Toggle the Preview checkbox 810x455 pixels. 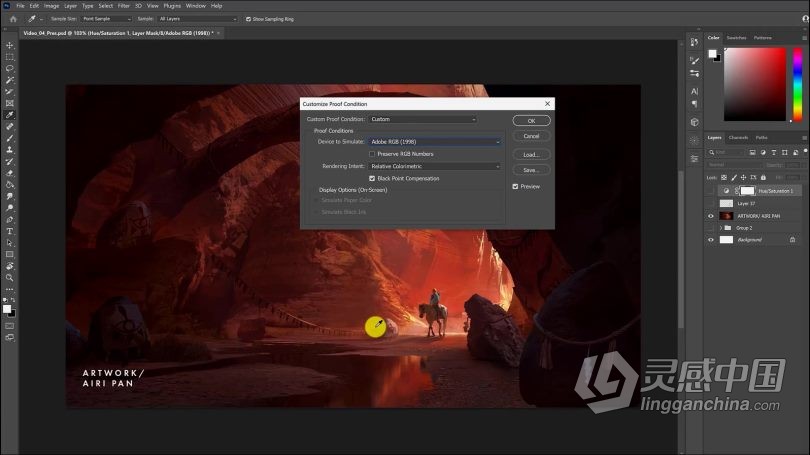point(515,186)
